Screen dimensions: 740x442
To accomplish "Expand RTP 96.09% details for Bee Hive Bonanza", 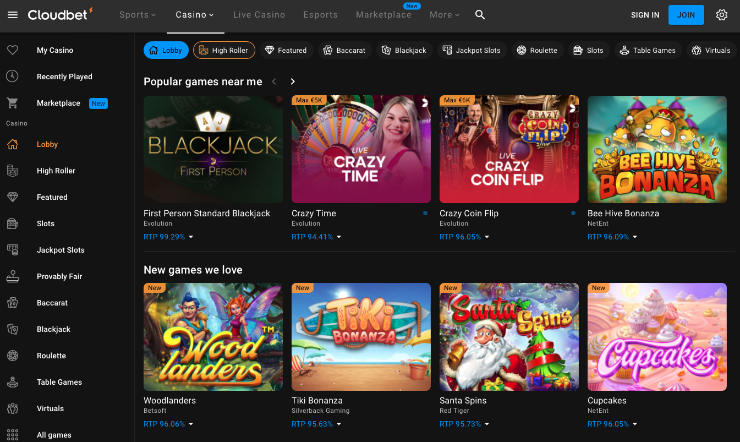I will (612, 237).
